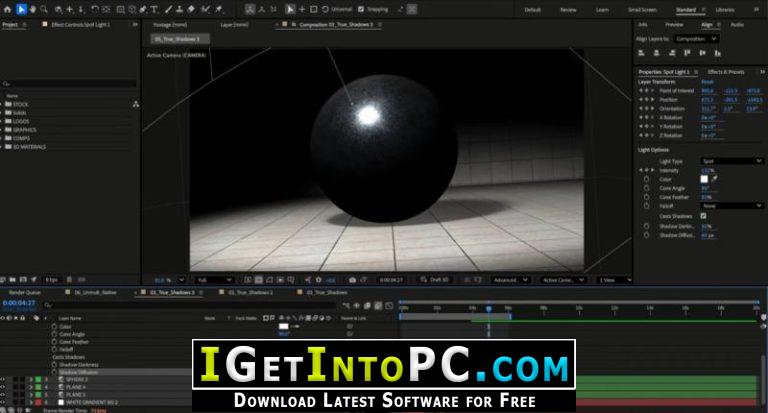Take a snapshot with the camera icon
768x413 pixels.
pyautogui.click(x=352, y=280)
